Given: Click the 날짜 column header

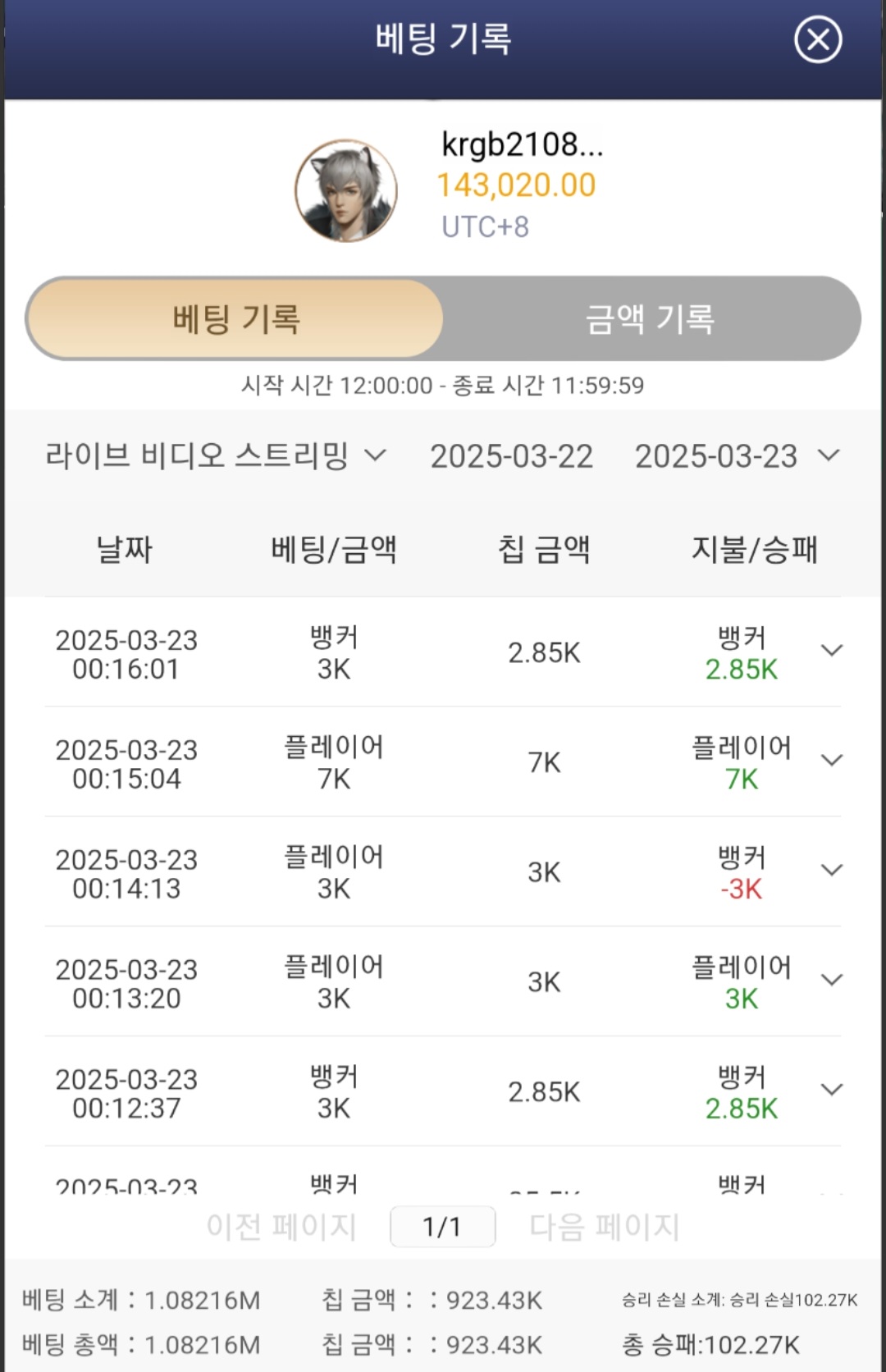Looking at the screenshot, I should pos(125,549).
